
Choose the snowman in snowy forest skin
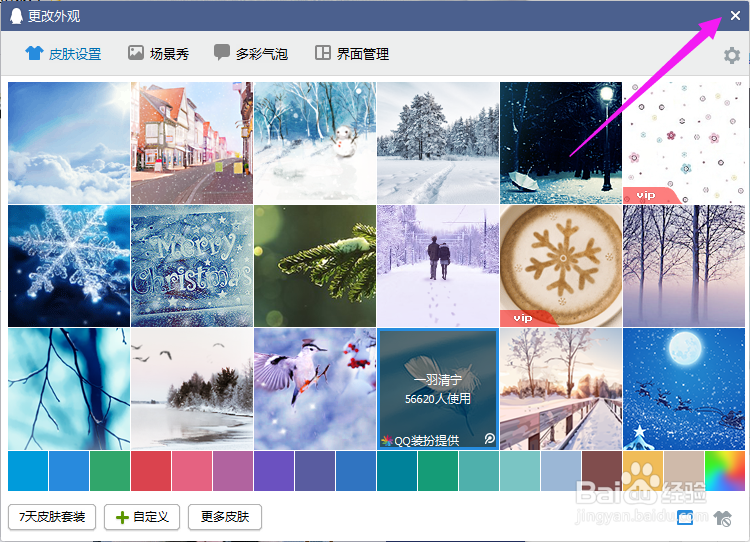pyautogui.click(x=315, y=143)
